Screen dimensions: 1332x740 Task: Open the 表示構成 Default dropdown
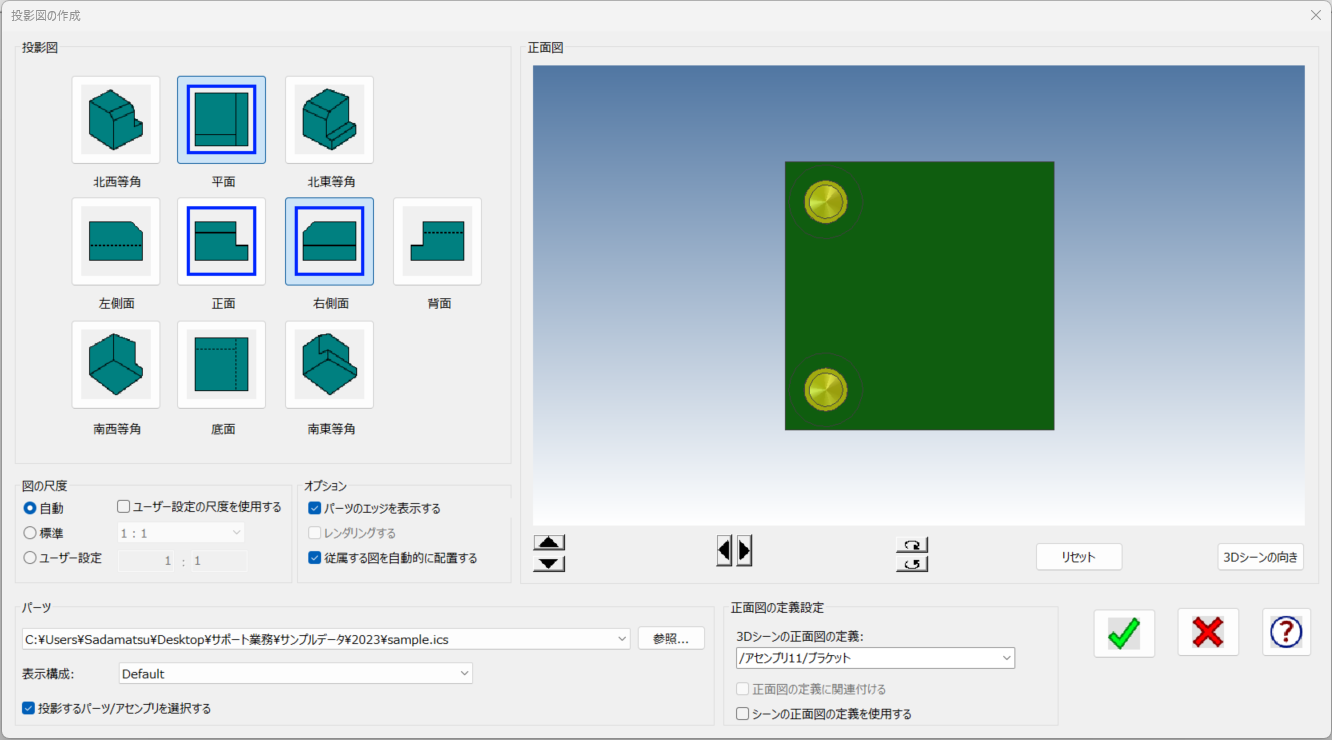tap(296, 674)
